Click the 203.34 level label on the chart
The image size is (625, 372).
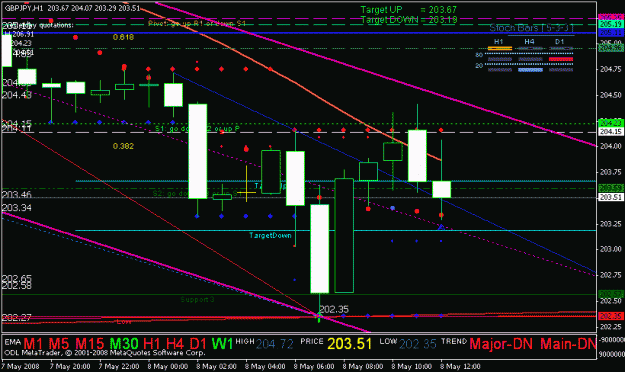[17, 208]
